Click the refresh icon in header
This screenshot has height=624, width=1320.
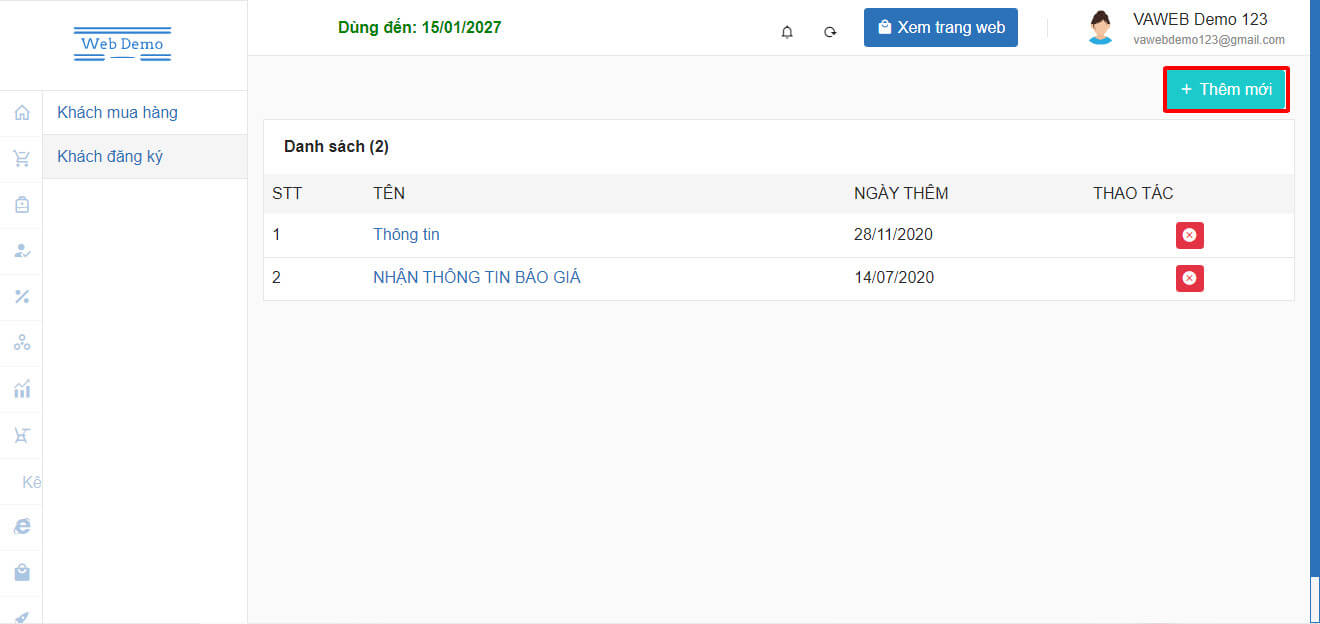(x=830, y=31)
